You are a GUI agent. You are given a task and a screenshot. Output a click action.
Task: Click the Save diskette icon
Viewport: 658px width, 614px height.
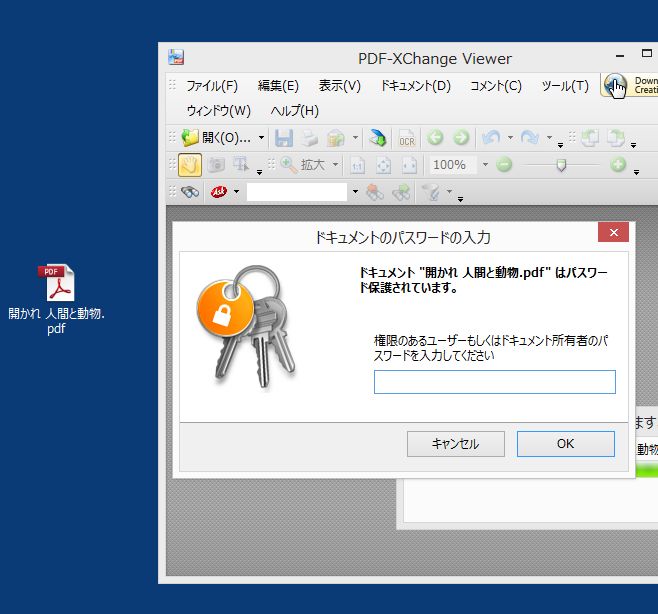coord(284,138)
